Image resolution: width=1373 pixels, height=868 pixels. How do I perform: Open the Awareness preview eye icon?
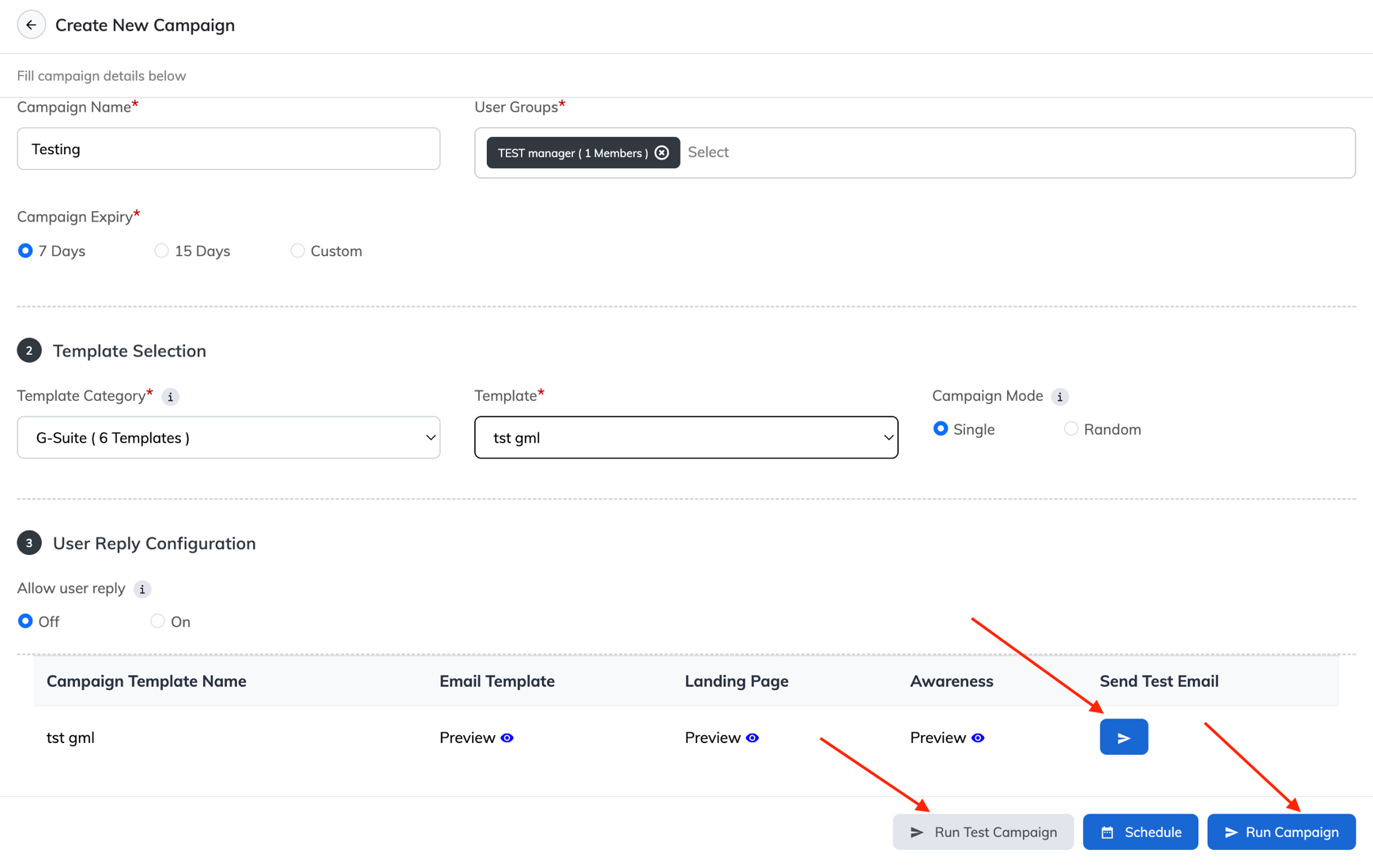978,738
